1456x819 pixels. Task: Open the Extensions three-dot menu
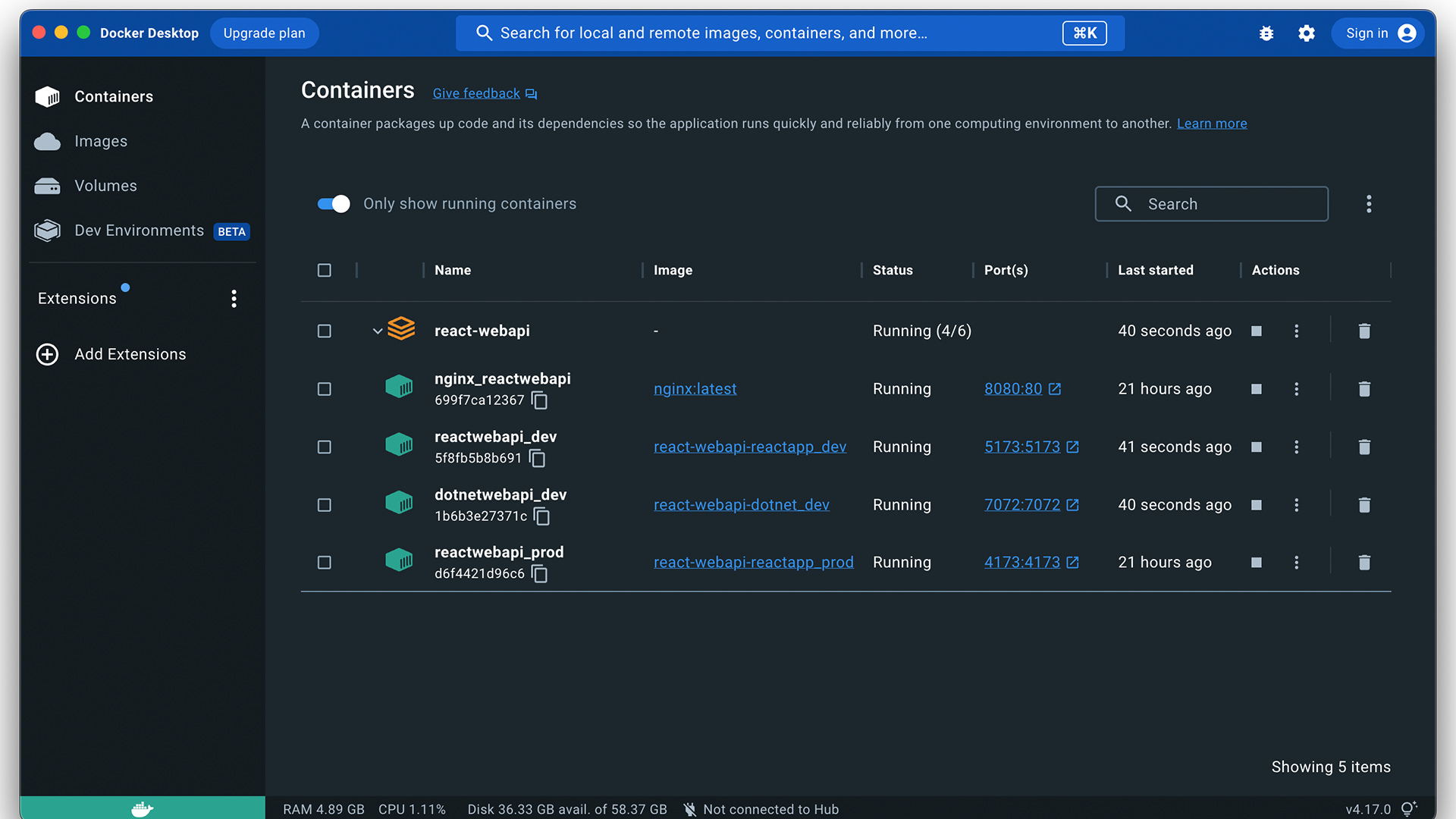tap(234, 299)
